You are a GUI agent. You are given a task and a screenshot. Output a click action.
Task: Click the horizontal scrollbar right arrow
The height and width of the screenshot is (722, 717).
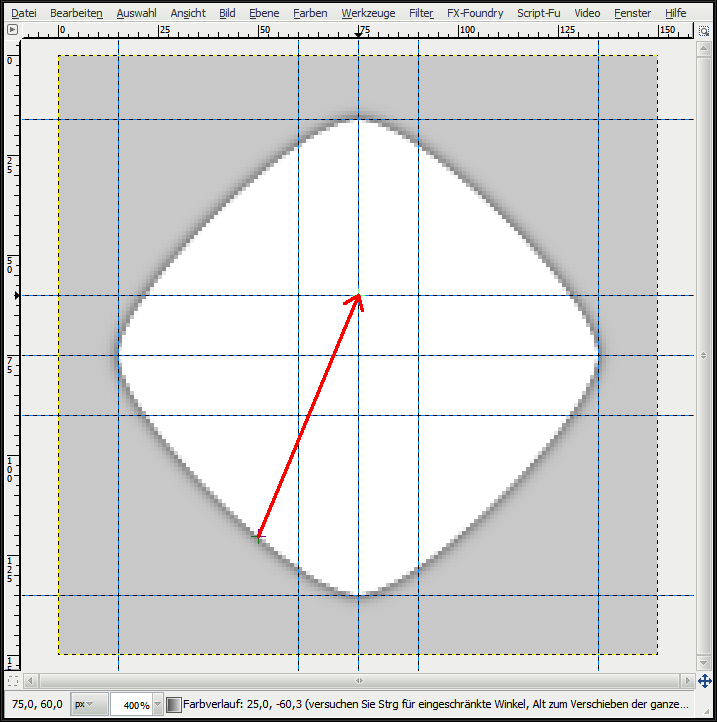[687, 680]
